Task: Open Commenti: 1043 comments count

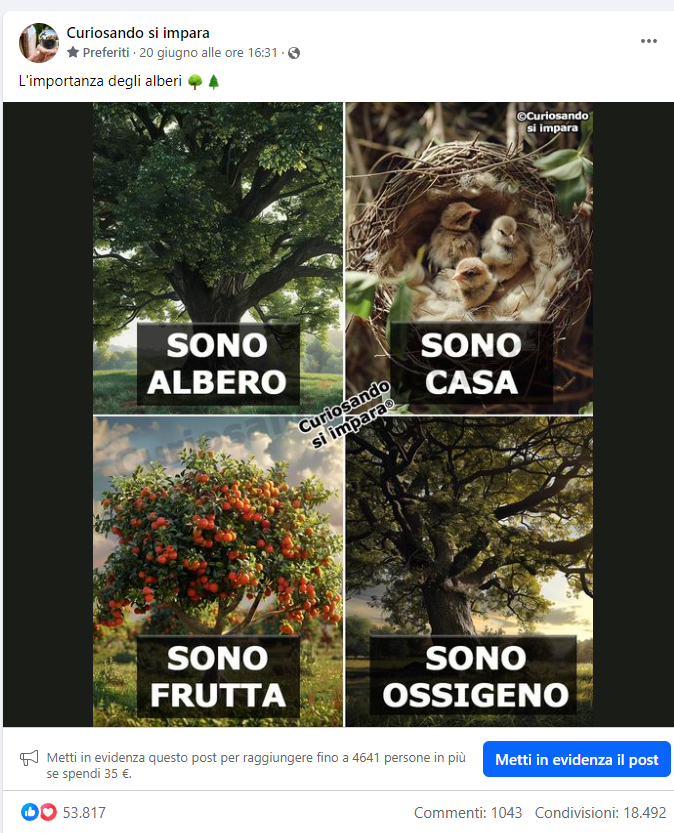Action: pyautogui.click(x=468, y=812)
